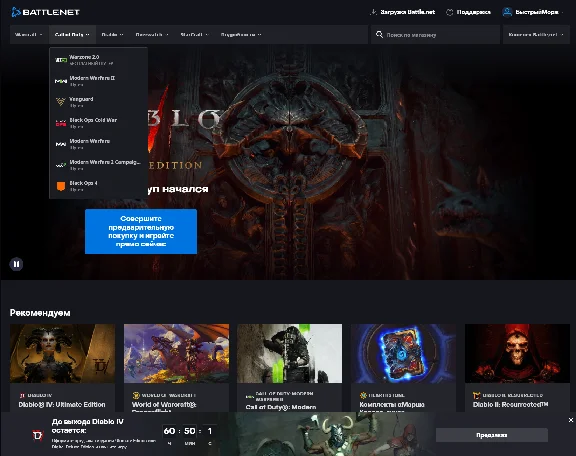Viewport: 576px width, 456px height.
Task: Open the Diablo II: Resurrected title link
Action: pos(511,405)
